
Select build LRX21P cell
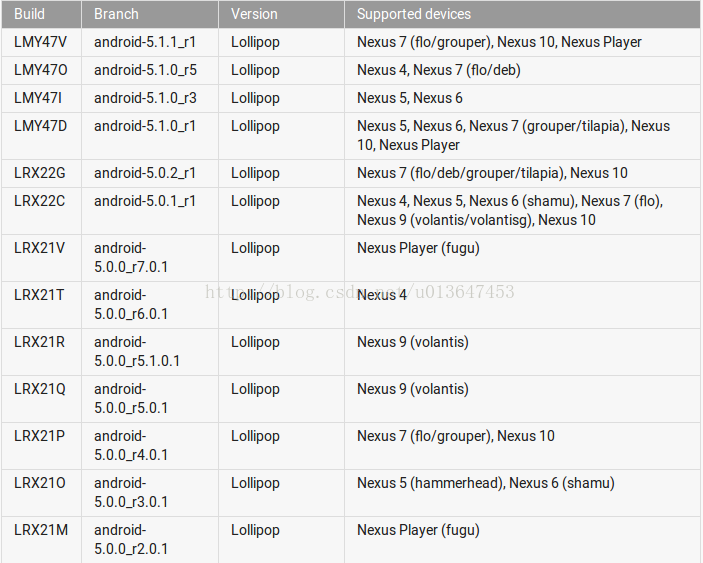tap(41, 446)
